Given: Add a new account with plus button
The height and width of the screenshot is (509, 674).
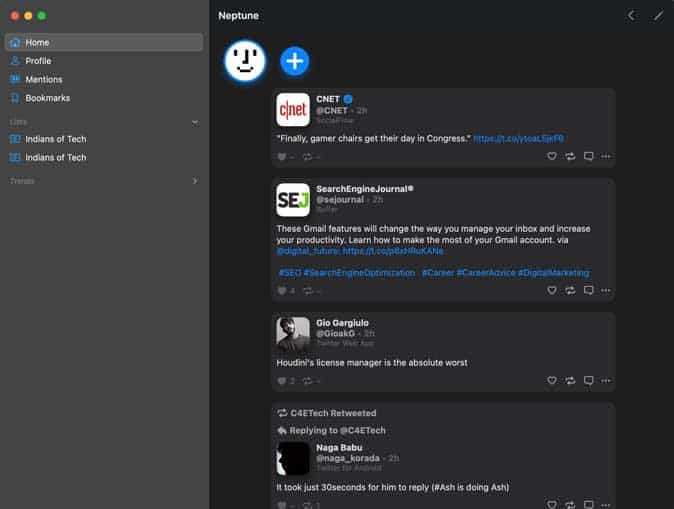Looking at the screenshot, I should click(294, 61).
